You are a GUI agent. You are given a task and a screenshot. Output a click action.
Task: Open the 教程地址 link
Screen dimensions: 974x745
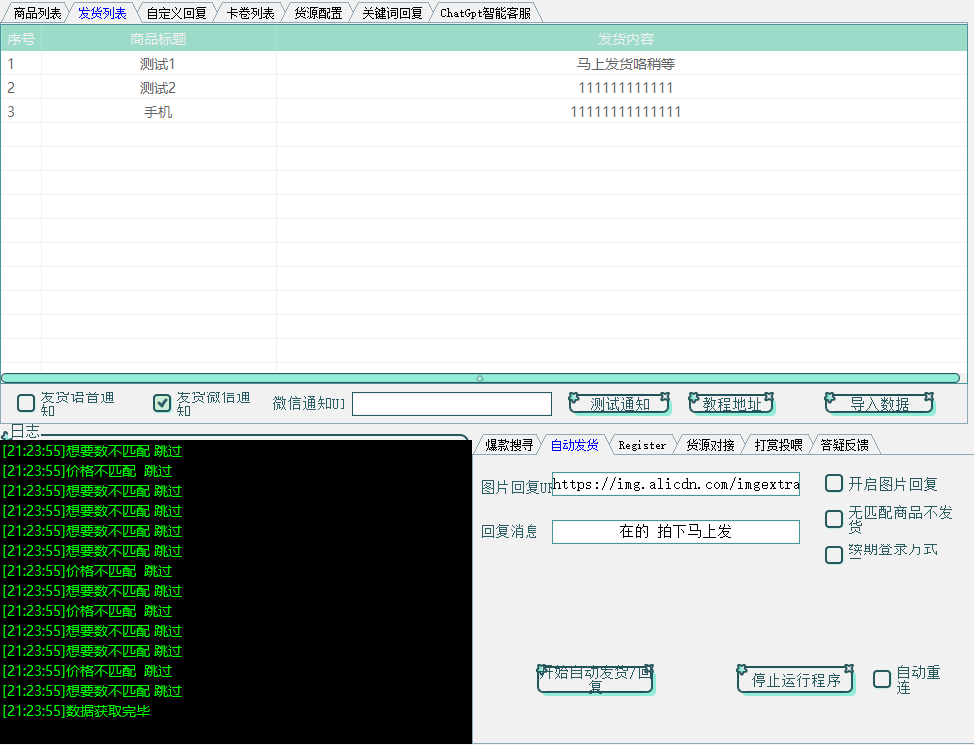(x=731, y=403)
